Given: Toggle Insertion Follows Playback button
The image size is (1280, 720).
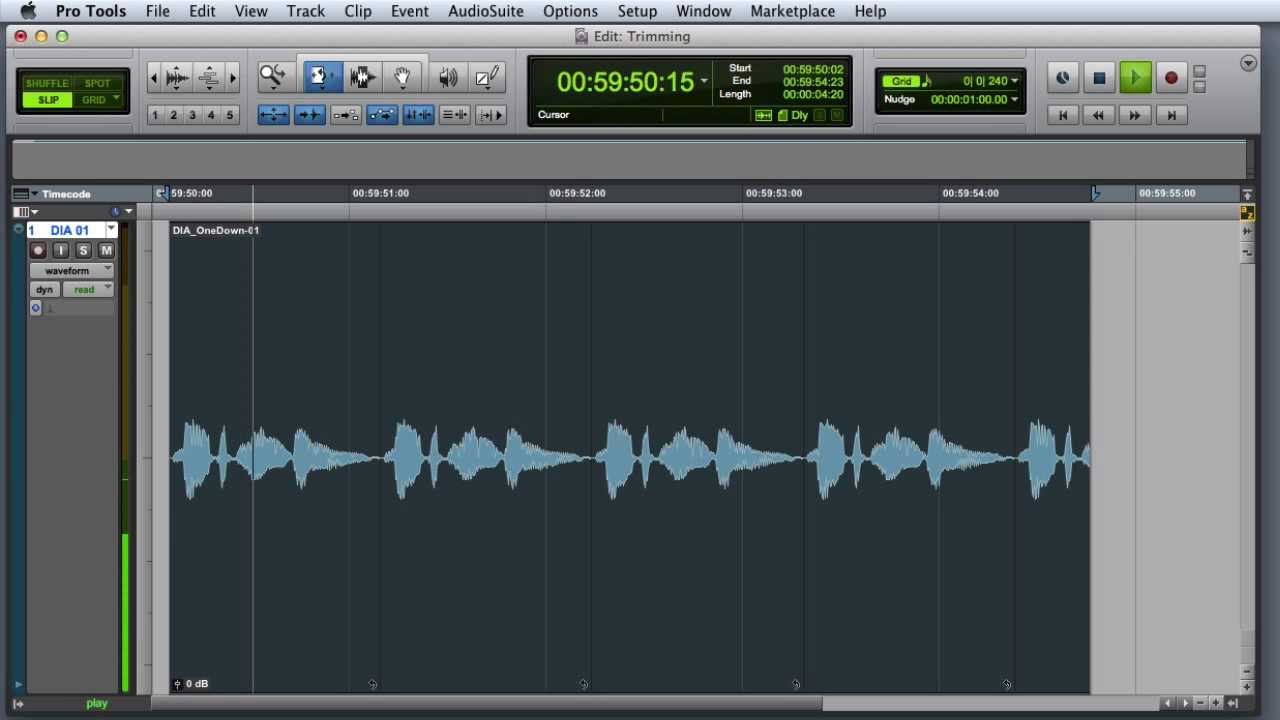Looking at the screenshot, I should (x=490, y=115).
